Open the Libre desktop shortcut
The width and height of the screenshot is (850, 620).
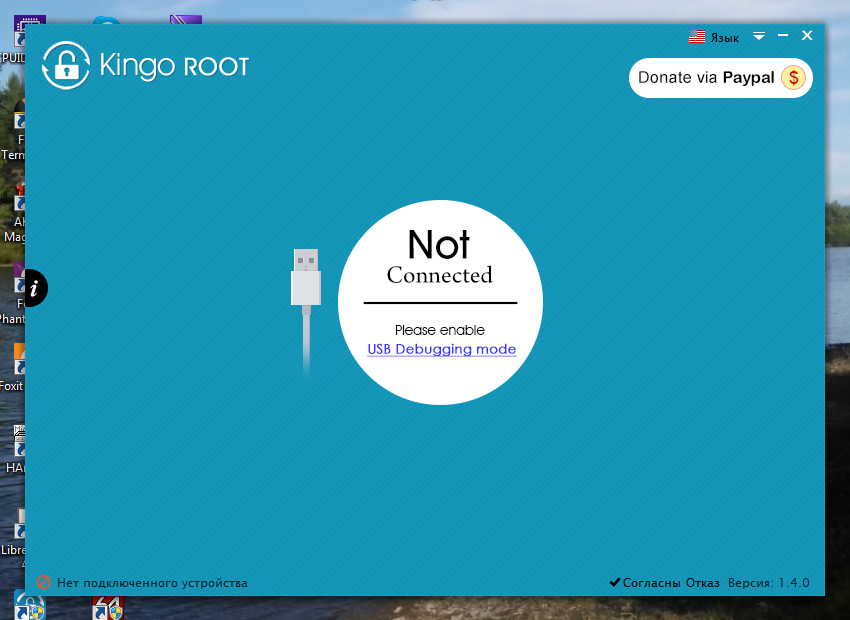(20, 532)
